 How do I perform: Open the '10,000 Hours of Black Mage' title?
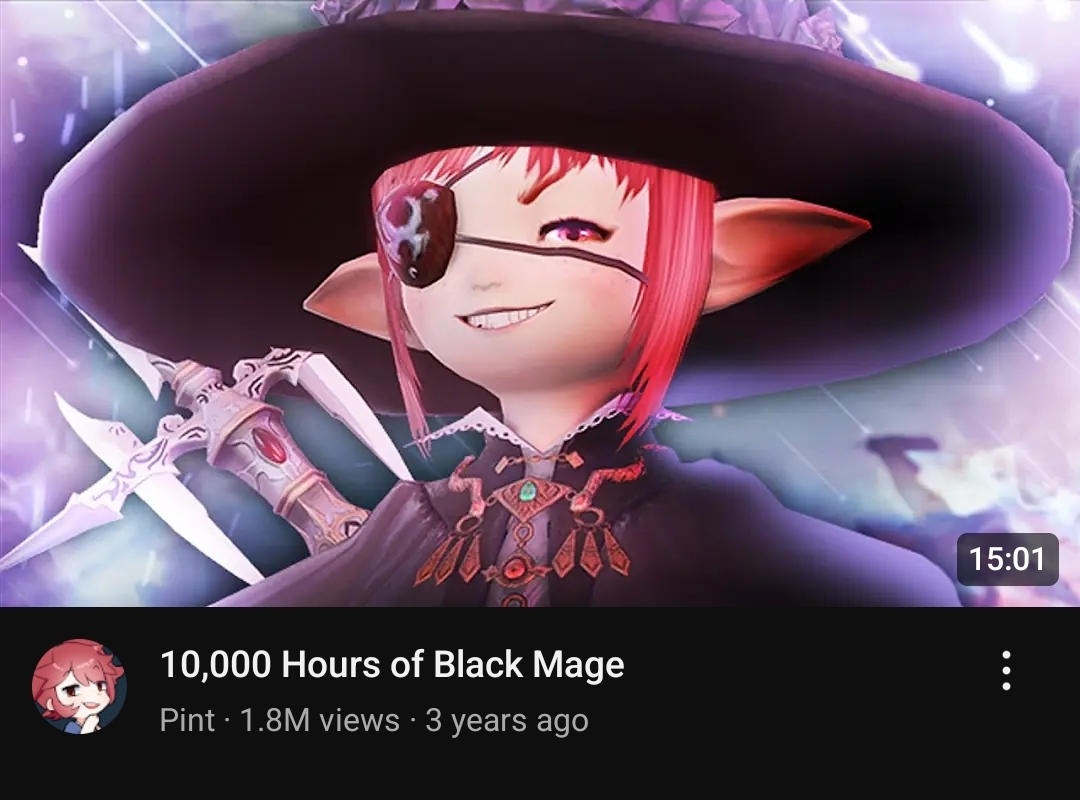[x=392, y=664]
